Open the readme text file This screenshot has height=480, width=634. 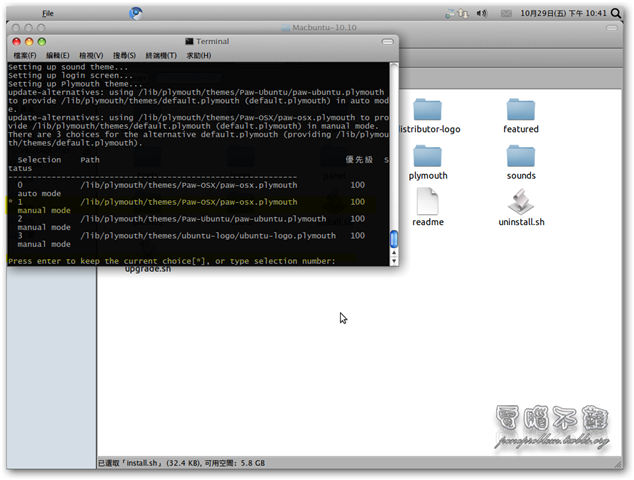(x=427, y=203)
